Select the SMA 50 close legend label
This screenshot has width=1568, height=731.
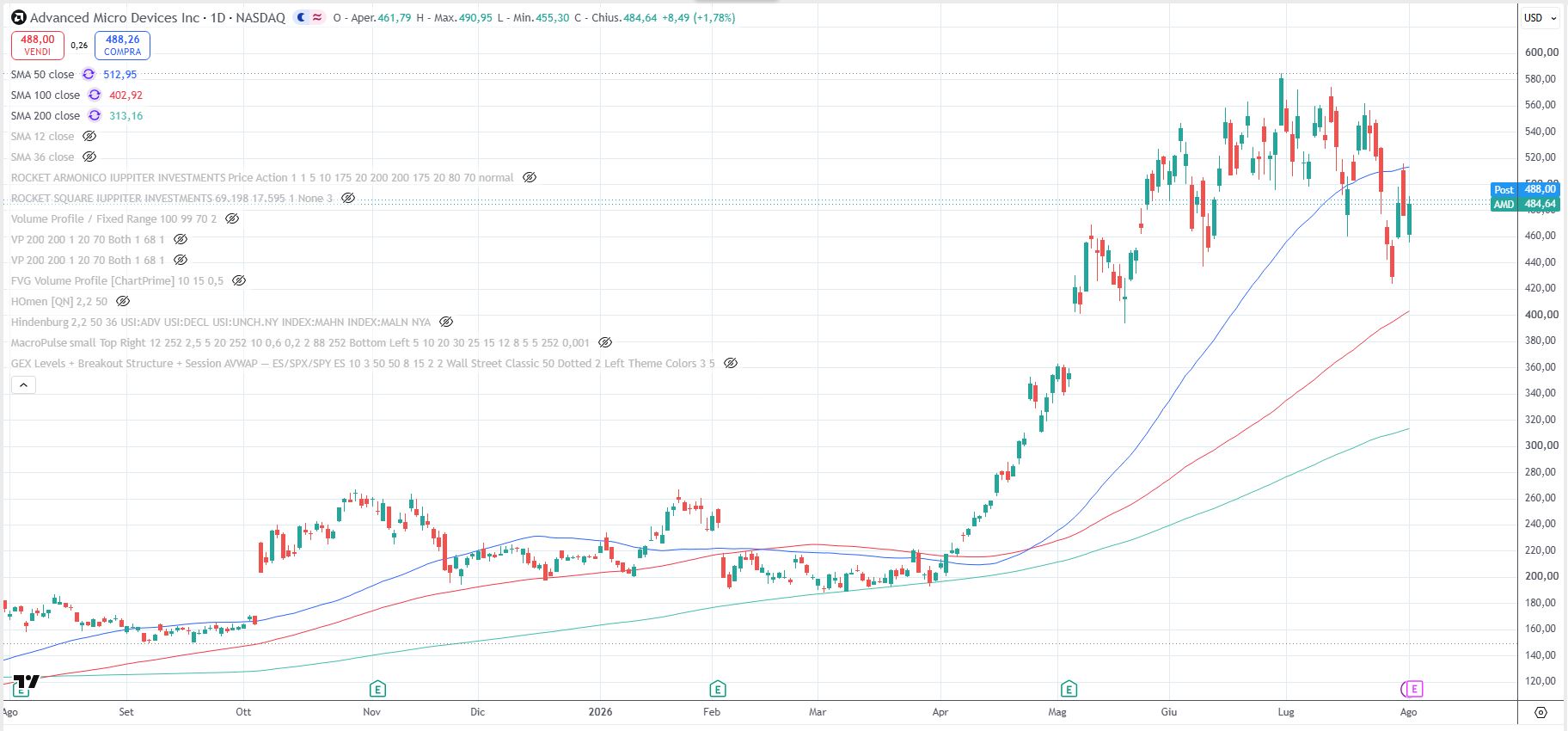(42, 75)
